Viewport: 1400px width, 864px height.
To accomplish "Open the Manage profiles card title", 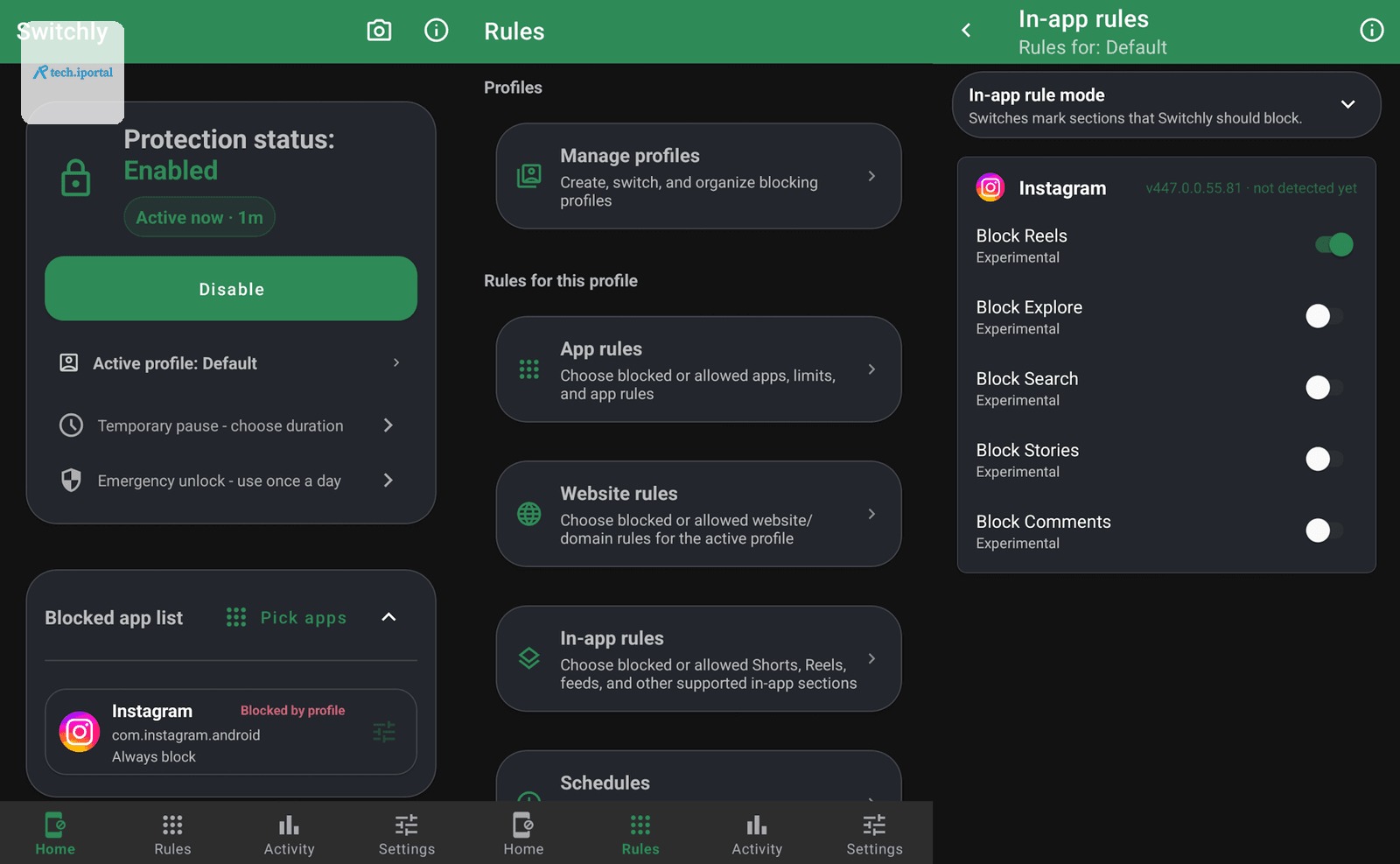I will [630, 156].
